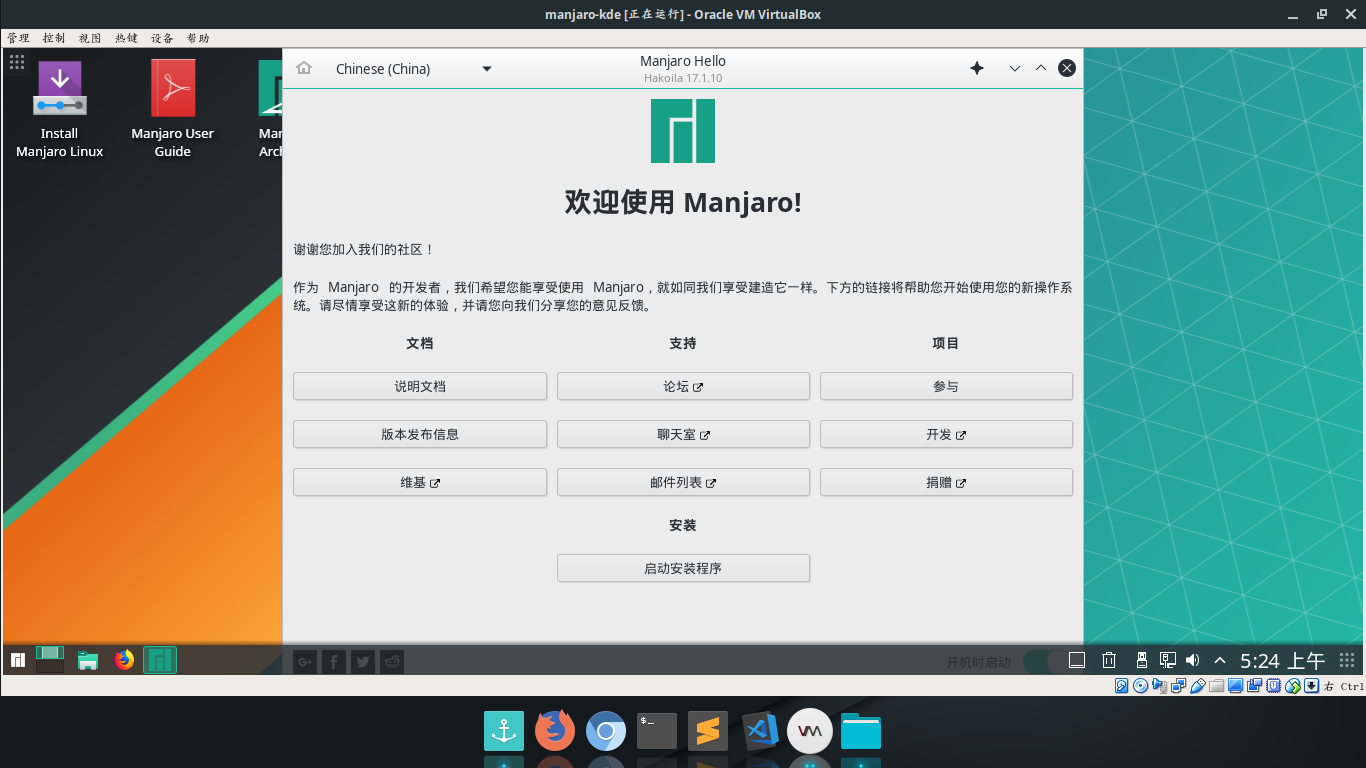Launch Firefox from the KDE panel

point(124,660)
